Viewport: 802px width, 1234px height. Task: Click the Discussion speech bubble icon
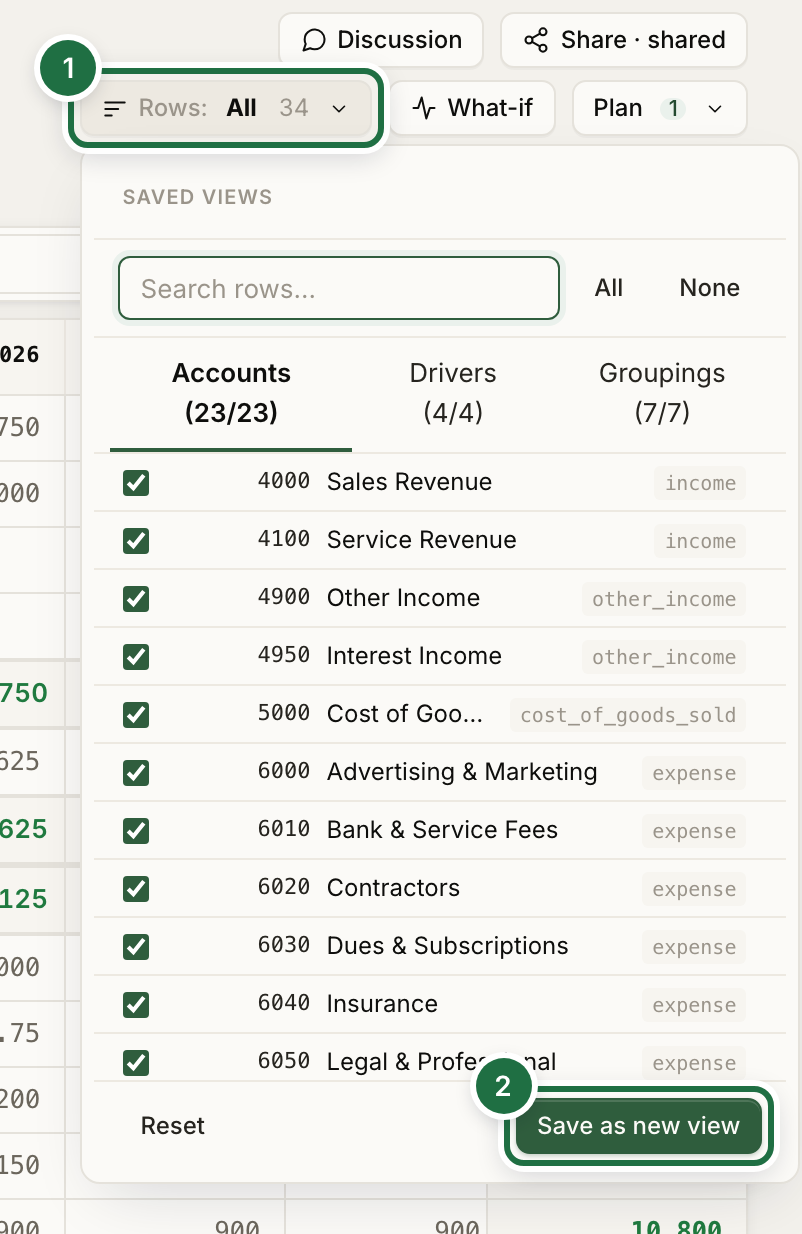click(x=314, y=40)
